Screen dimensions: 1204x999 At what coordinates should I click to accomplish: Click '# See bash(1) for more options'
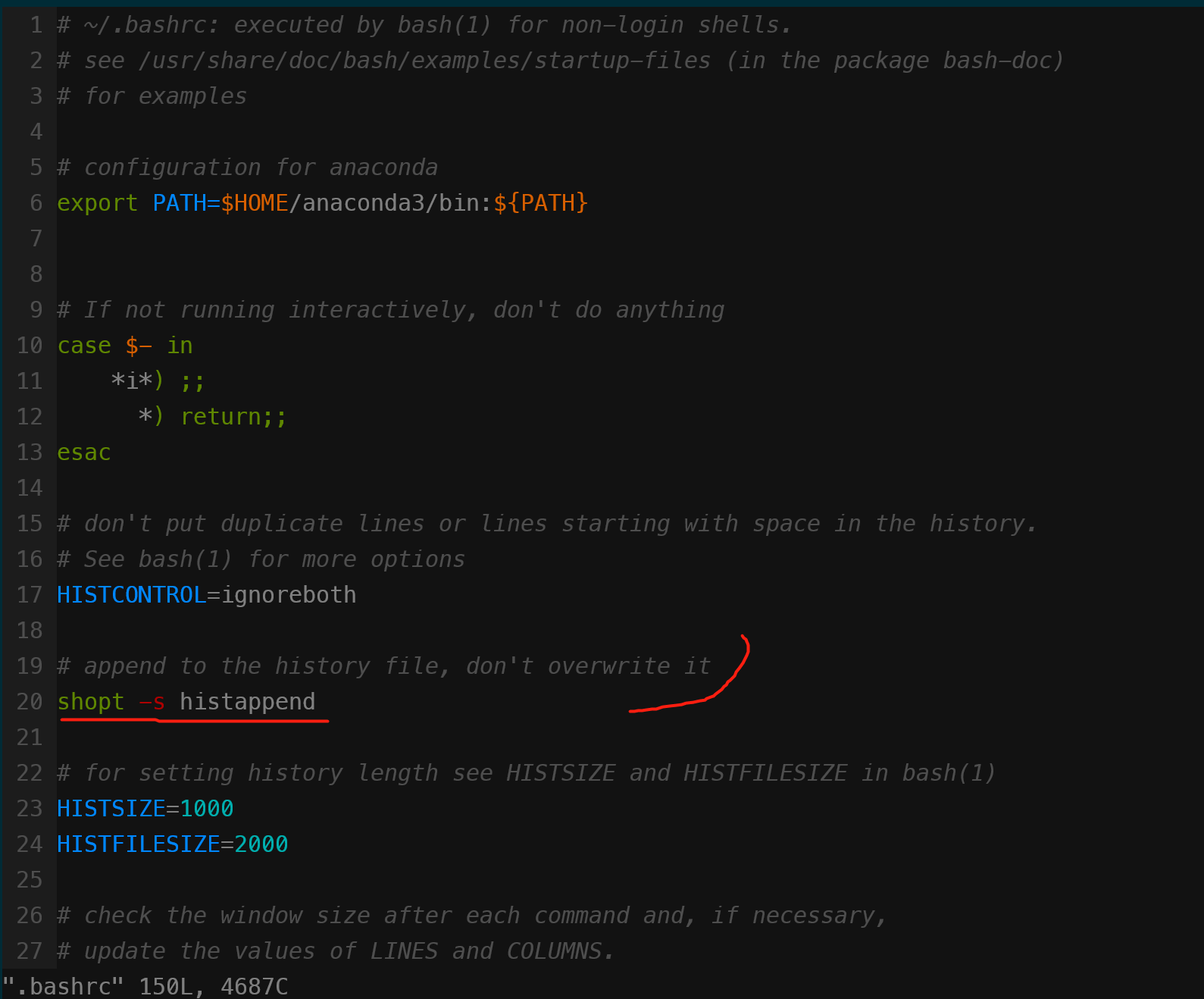click(x=261, y=559)
